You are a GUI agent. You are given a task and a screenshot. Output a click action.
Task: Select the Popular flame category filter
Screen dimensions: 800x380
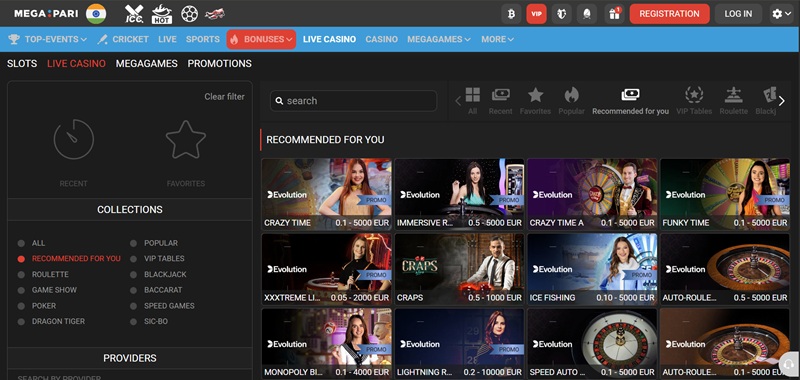[x=571, y=101]
